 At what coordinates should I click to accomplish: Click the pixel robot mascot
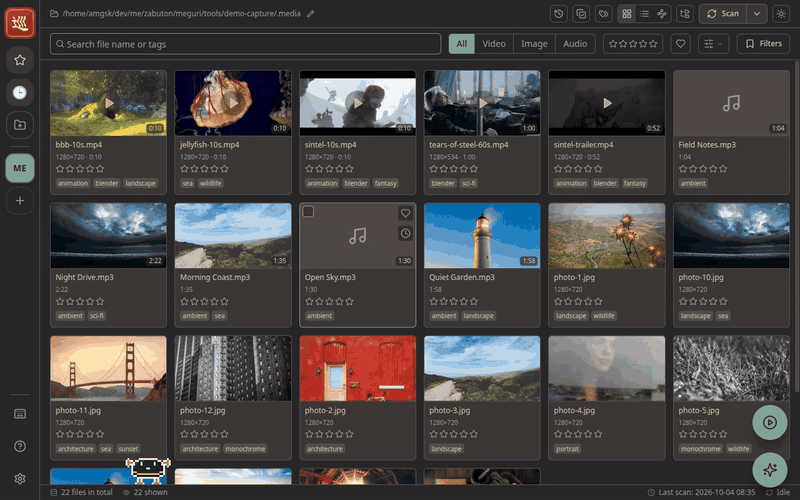[x=147, y=470]
